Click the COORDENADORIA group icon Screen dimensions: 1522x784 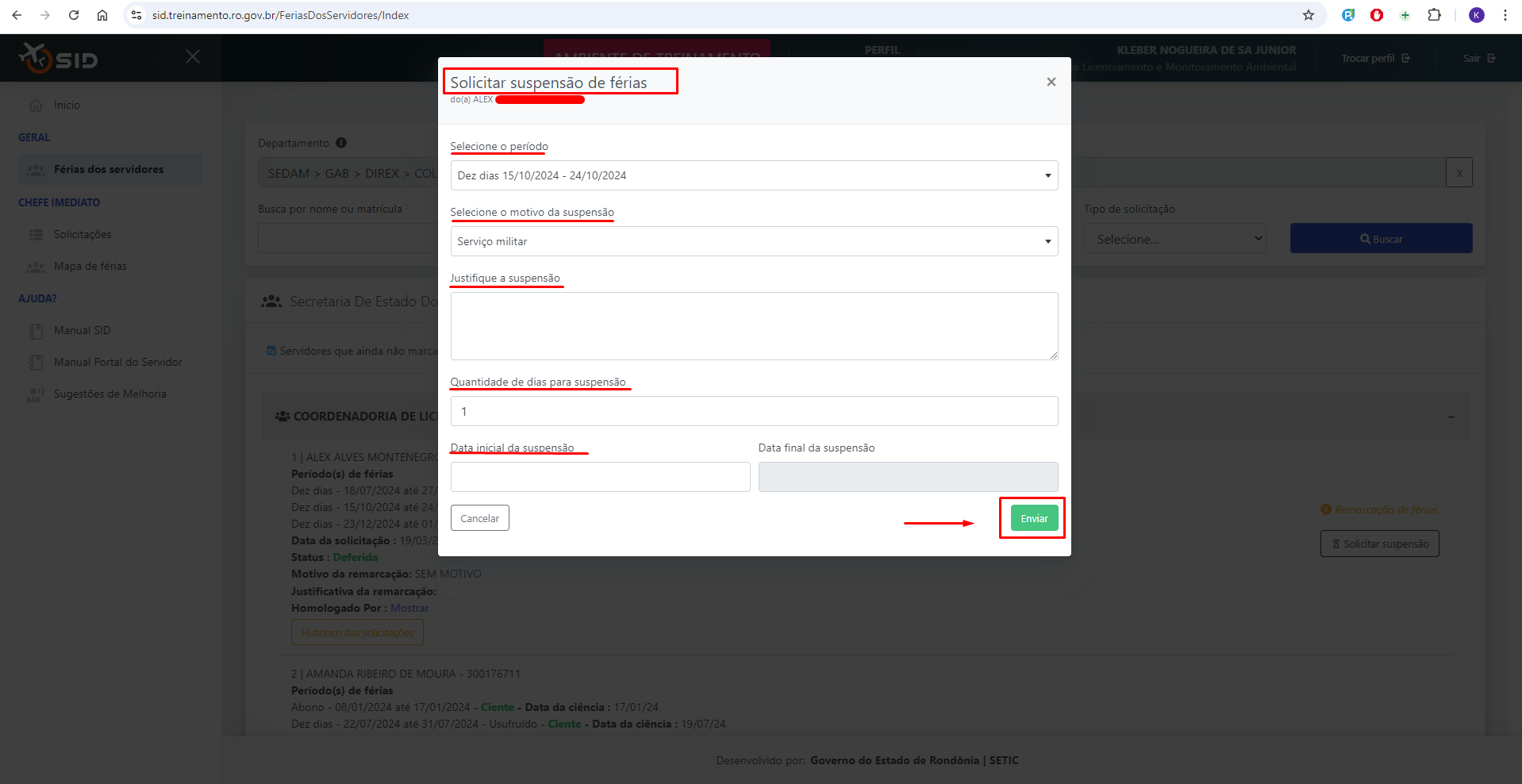coord(282,416)
